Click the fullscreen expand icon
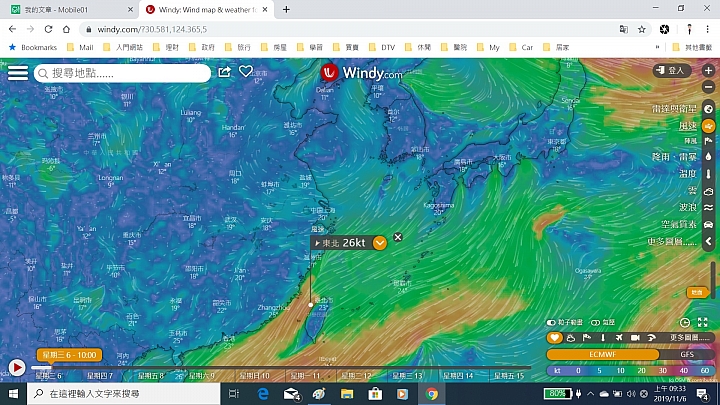The width and height of the screenshot is (720, 405). [x=703, y=322]
